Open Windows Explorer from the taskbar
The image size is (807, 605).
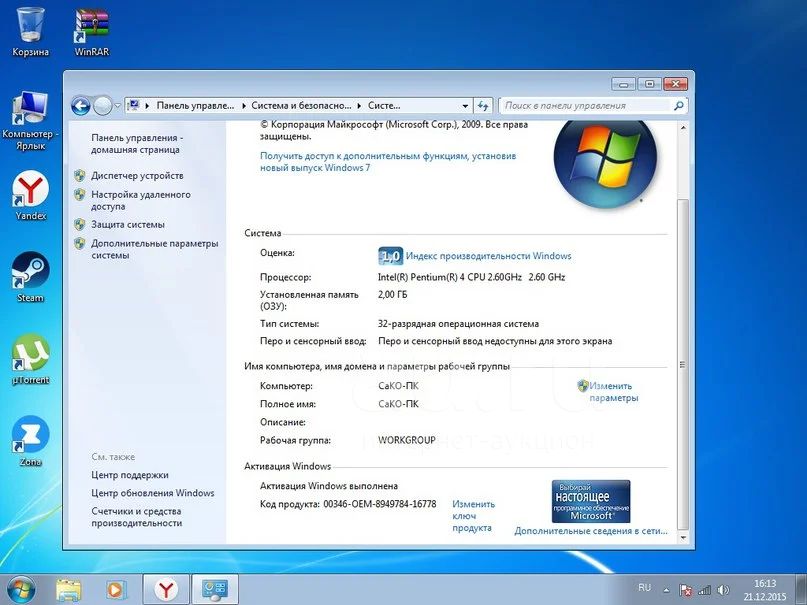pos(69,590)
